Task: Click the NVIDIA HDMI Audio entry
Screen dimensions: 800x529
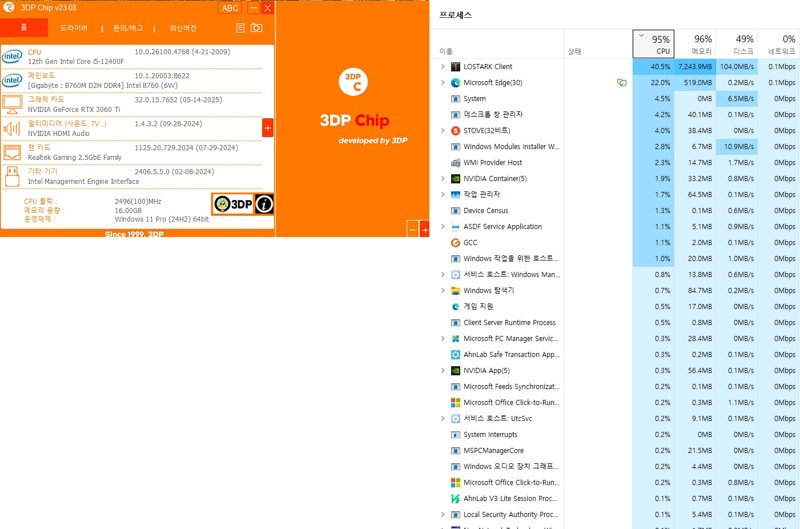Action: pyautogui.click(x=59, y=133)
